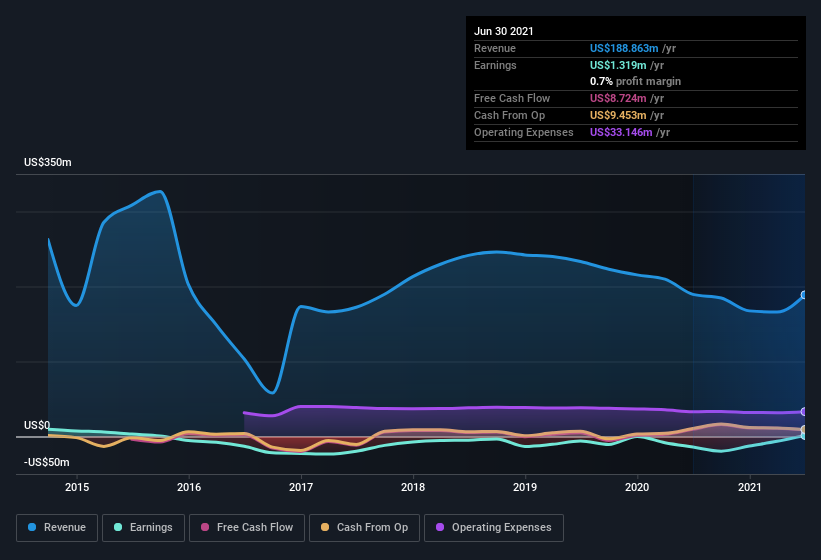Click the 2017 x-axis label
Viewport: 821px width, 560px height.
coord(301,487)
